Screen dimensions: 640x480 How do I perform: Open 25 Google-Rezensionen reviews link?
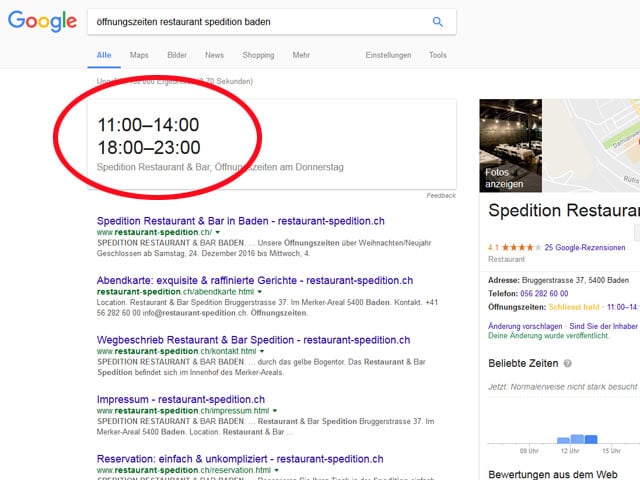pos(584,246)
